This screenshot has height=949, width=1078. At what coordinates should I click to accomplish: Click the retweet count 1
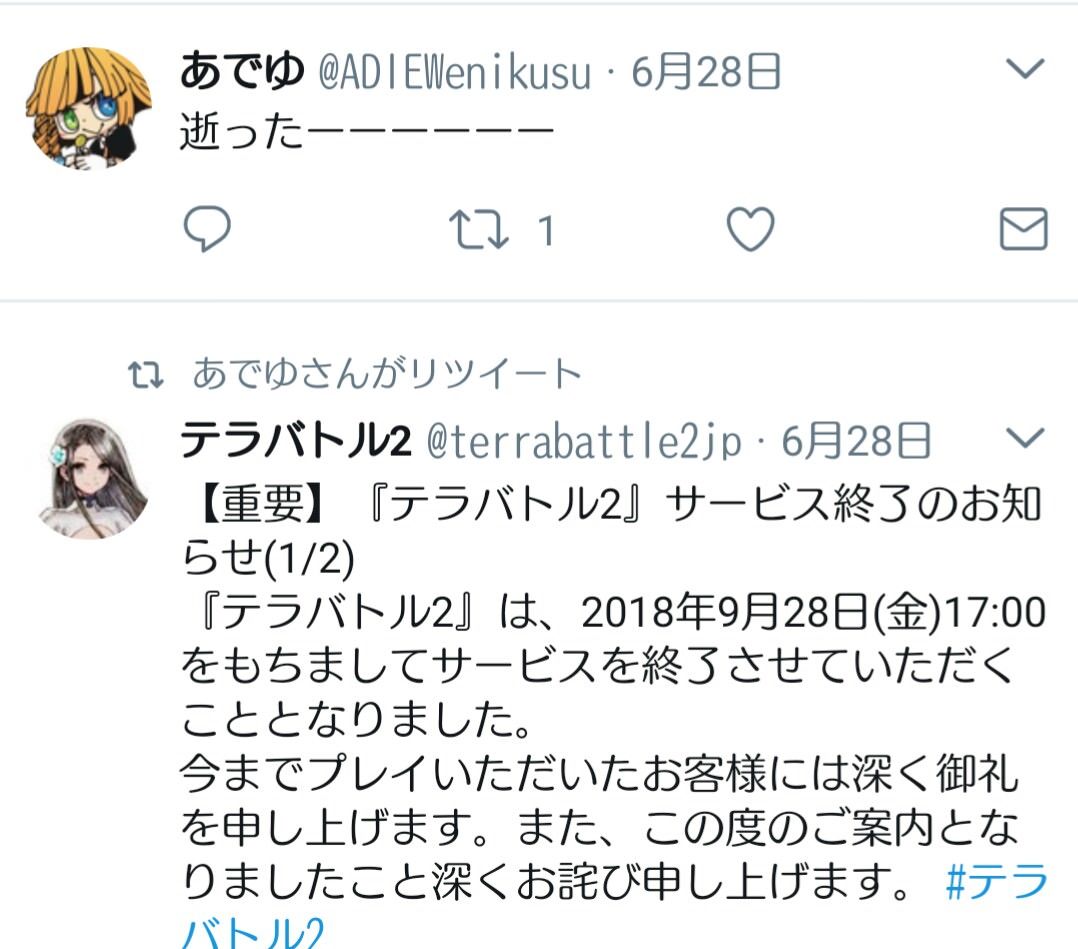click(x=546, y=230)
